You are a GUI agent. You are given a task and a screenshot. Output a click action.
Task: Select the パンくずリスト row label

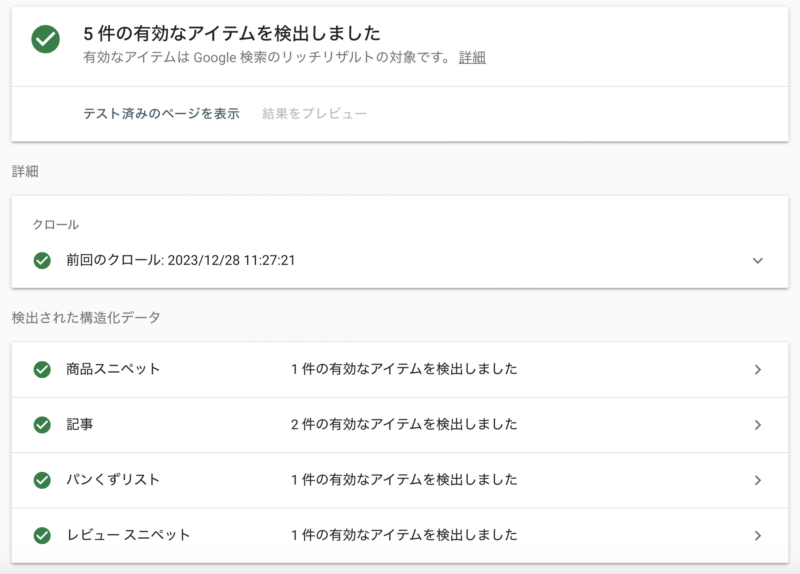[x=113, y=480]
